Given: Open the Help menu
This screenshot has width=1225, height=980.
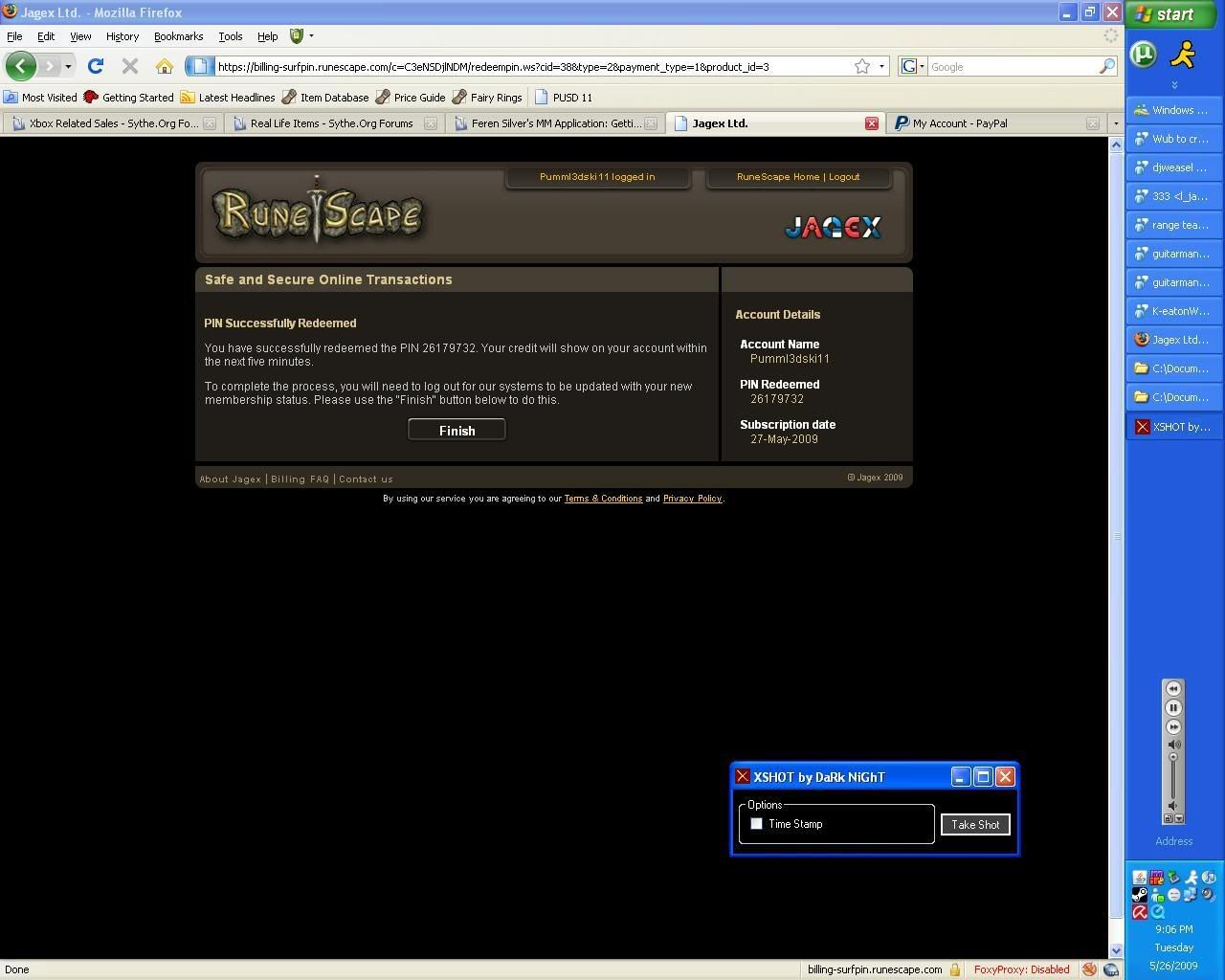Looking at the screenshot, I should (x=267, y=36).
